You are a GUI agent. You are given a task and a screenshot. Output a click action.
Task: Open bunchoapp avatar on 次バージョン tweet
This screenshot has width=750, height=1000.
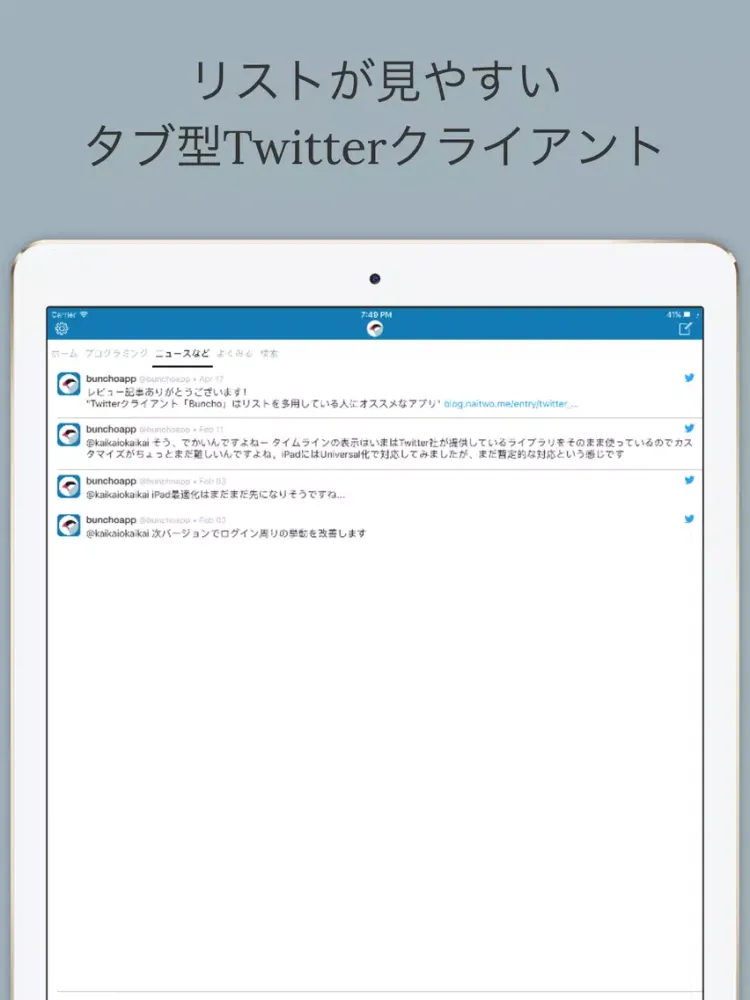69,526
